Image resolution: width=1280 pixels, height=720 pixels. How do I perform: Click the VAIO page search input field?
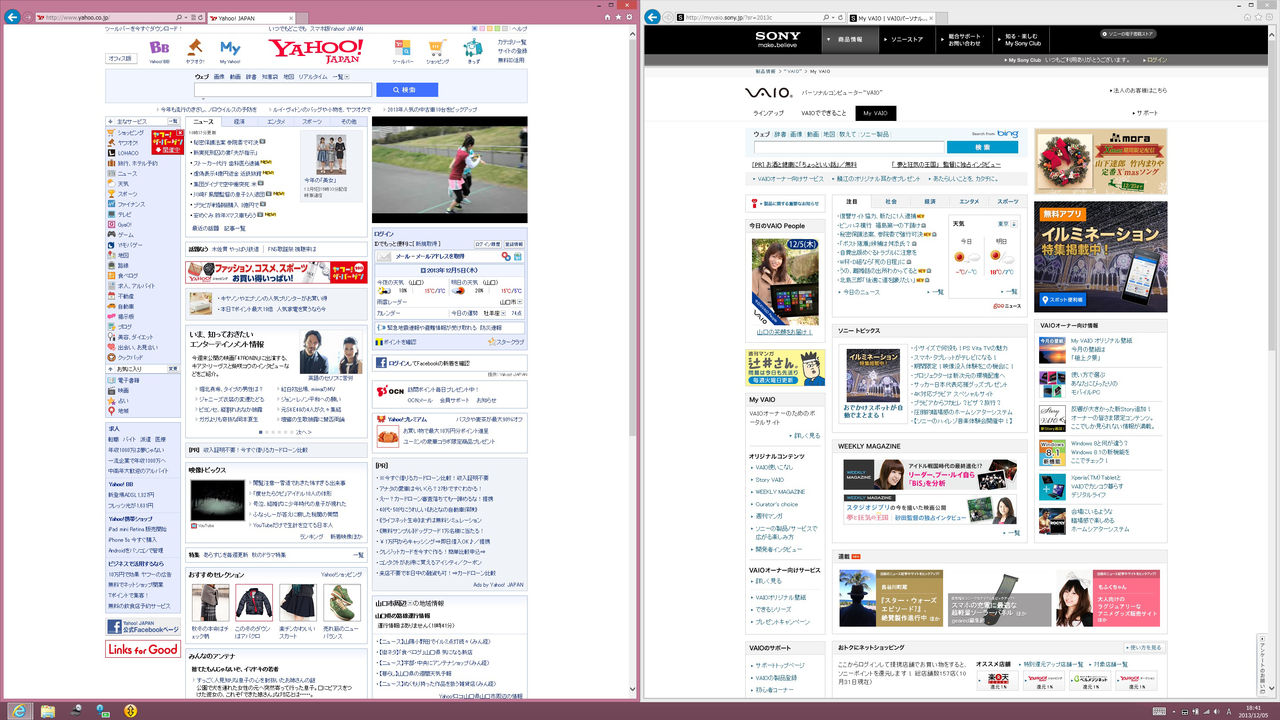coord(848,147)
